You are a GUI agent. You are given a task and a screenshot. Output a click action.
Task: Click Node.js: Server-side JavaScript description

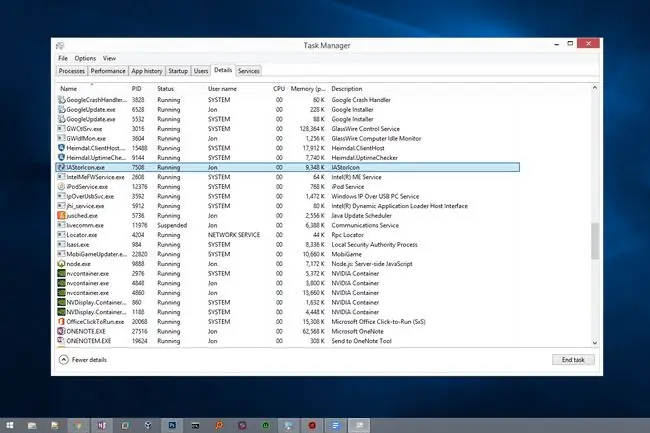coord(372,264)
